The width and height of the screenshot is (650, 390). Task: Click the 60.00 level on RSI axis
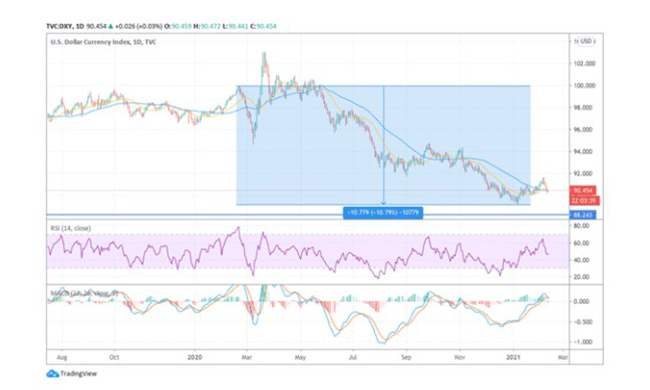(581, 243)
